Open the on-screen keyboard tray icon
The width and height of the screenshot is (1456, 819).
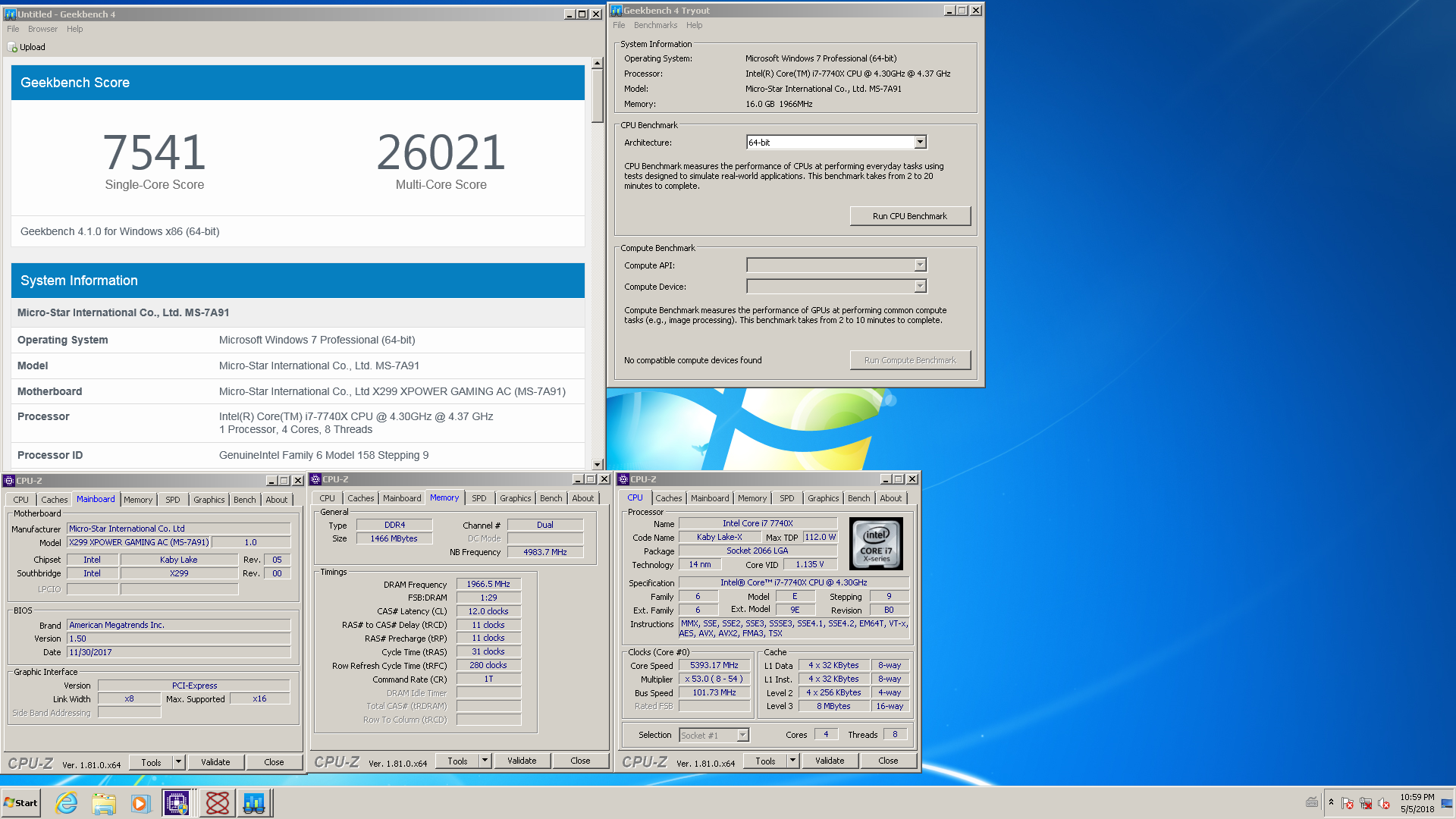tap(1312, 802)
